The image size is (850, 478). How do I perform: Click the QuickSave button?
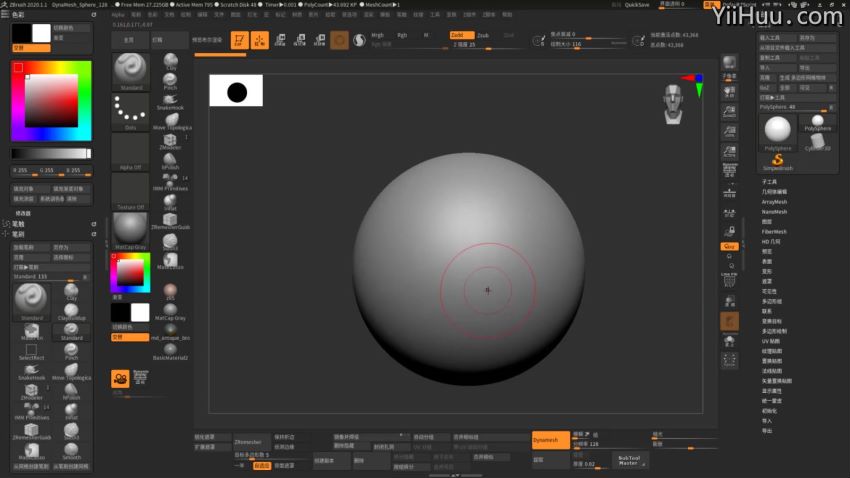(637, 5)
